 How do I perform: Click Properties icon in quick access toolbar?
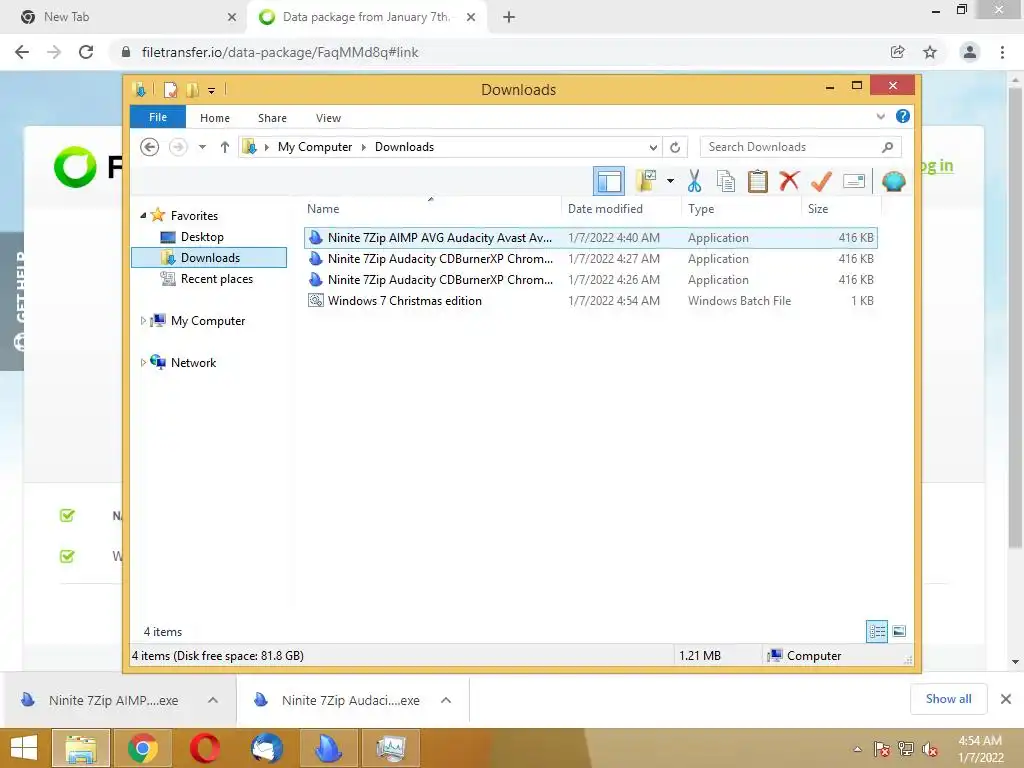pos(170,89)
